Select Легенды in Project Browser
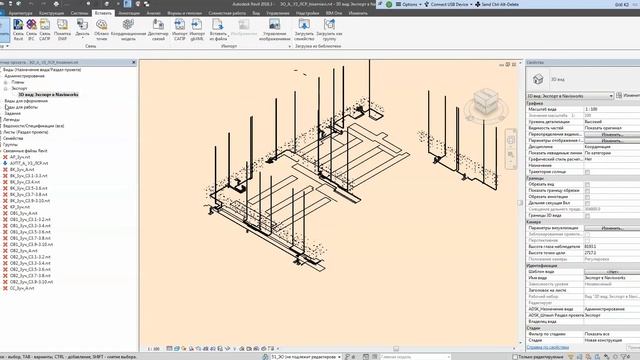Image resolution: width=640 pixels, height=360 pixels. 11,120
